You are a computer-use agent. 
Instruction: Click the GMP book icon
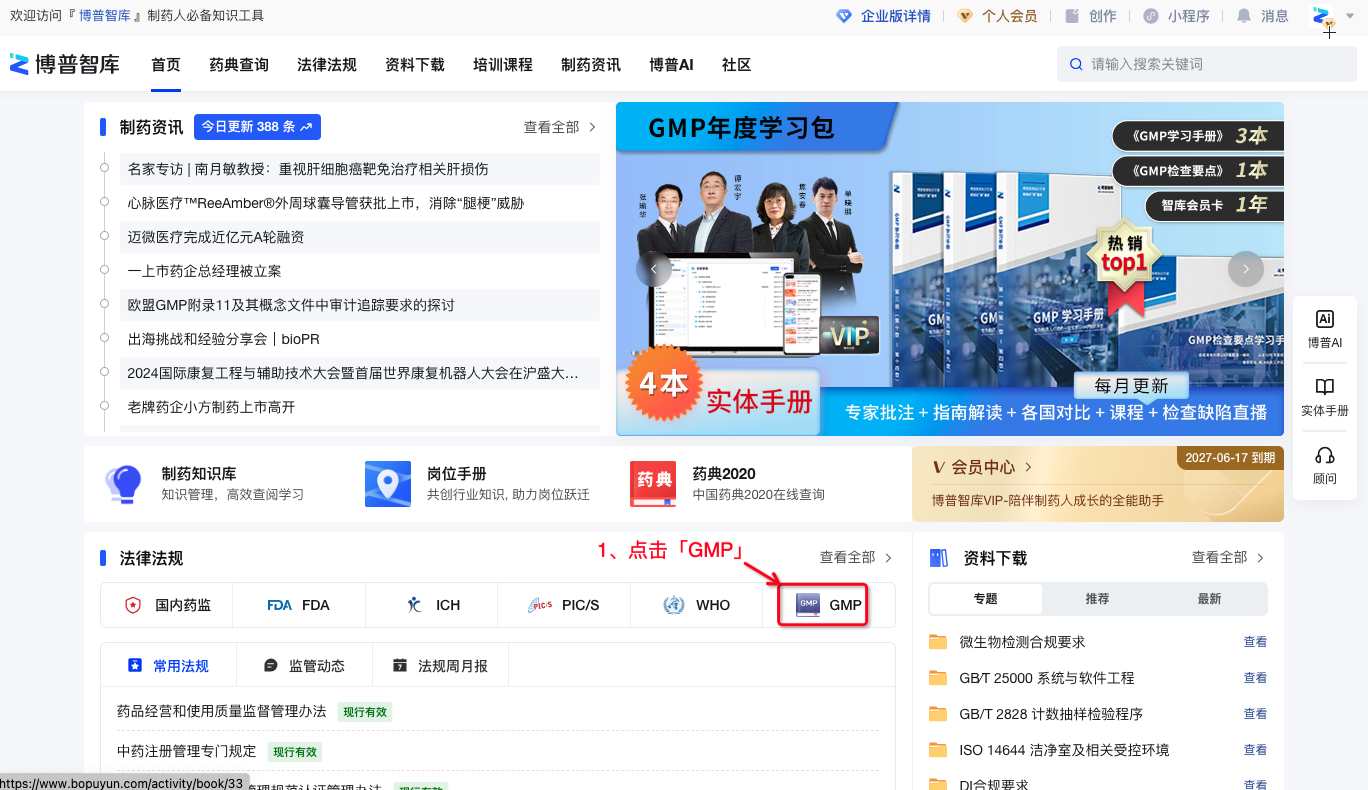(x=808, y=605)
